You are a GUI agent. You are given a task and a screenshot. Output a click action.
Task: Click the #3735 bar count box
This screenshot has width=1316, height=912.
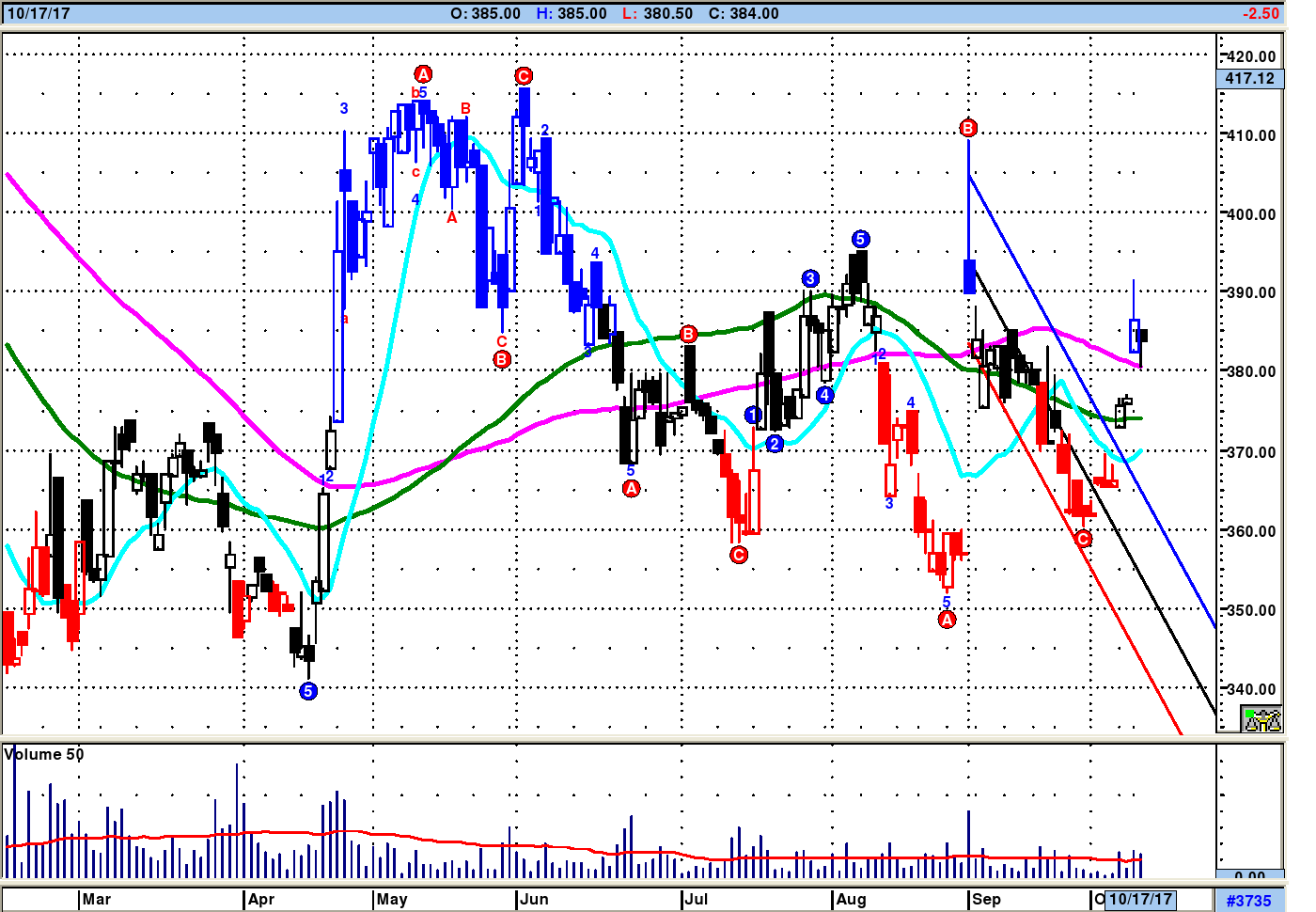[x=1248, y=901]
